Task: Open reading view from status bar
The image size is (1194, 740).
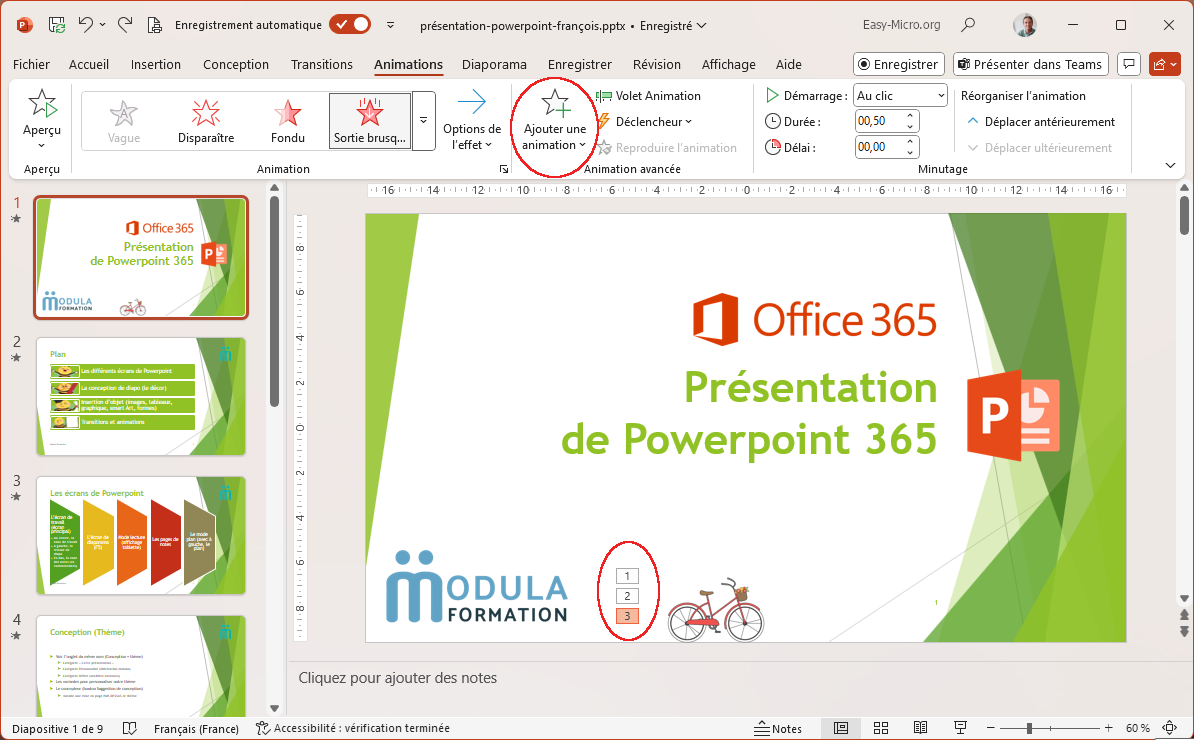Action: [921, 728]
